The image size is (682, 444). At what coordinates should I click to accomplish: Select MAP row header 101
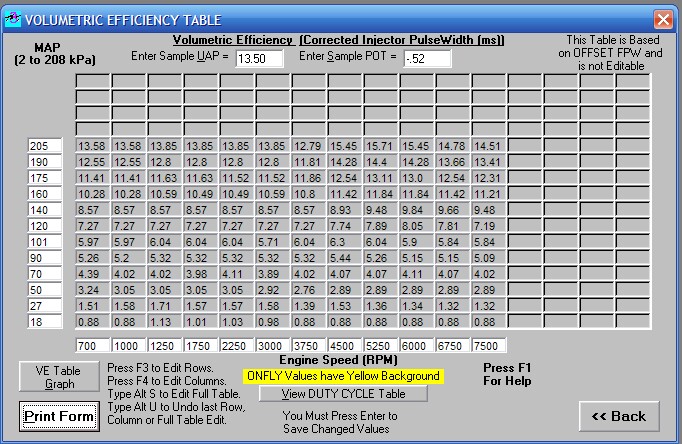point(45,242)
